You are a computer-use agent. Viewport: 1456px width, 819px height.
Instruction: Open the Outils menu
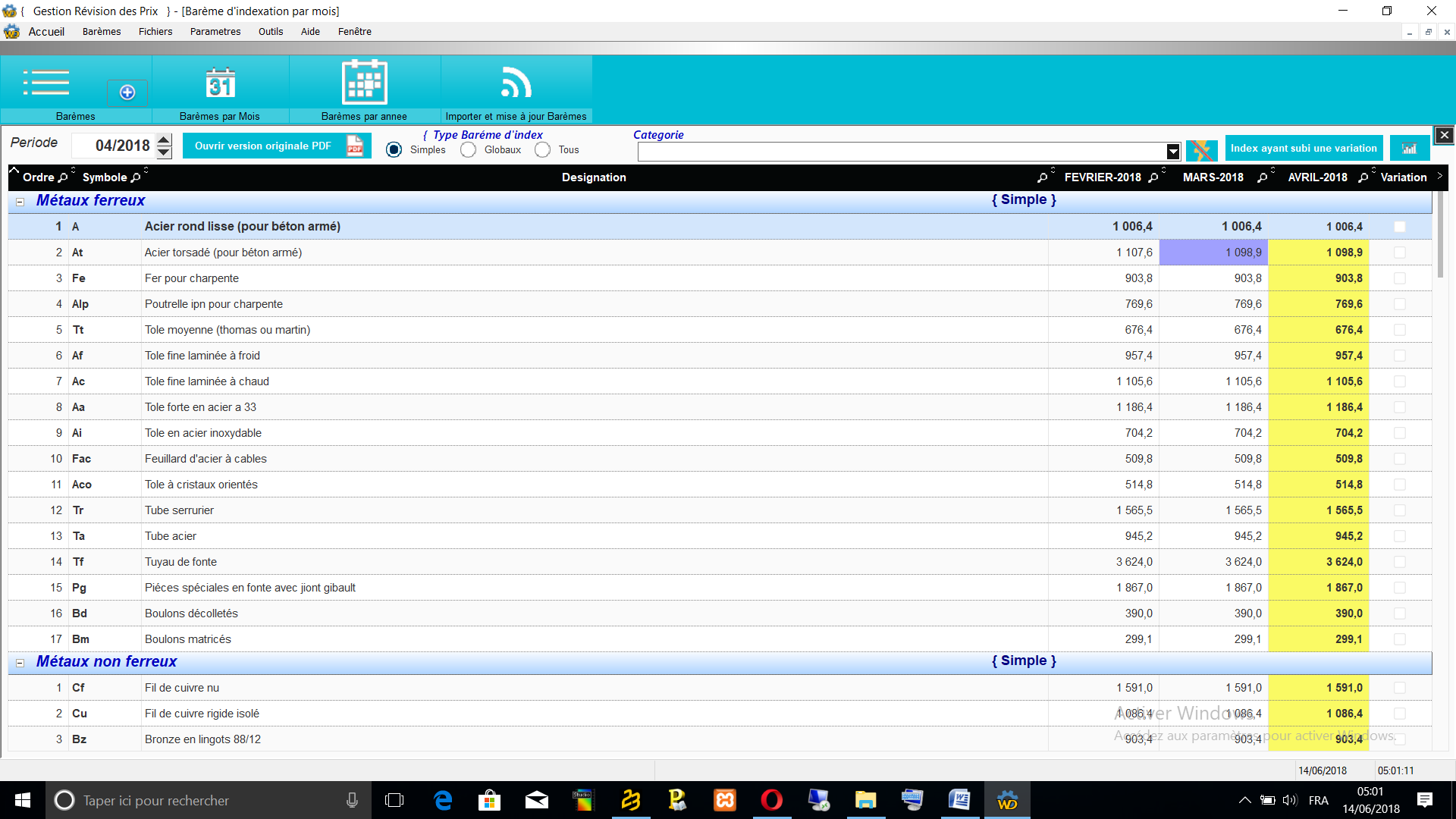pos(270,32)
